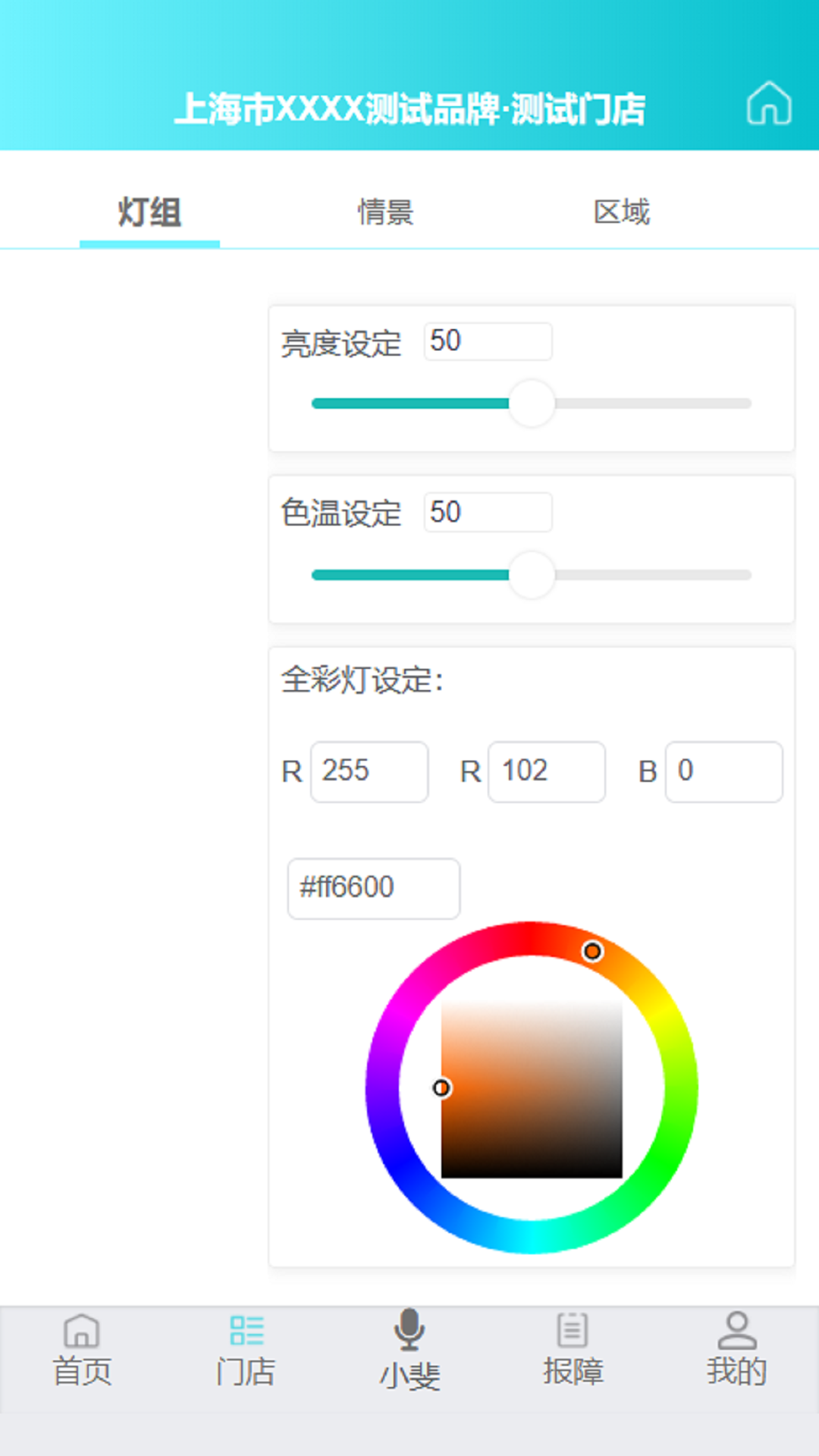Open the 首页 bottom navigation icon
The height and width of the screenshot is (1456, 819).
(82, 1332)
